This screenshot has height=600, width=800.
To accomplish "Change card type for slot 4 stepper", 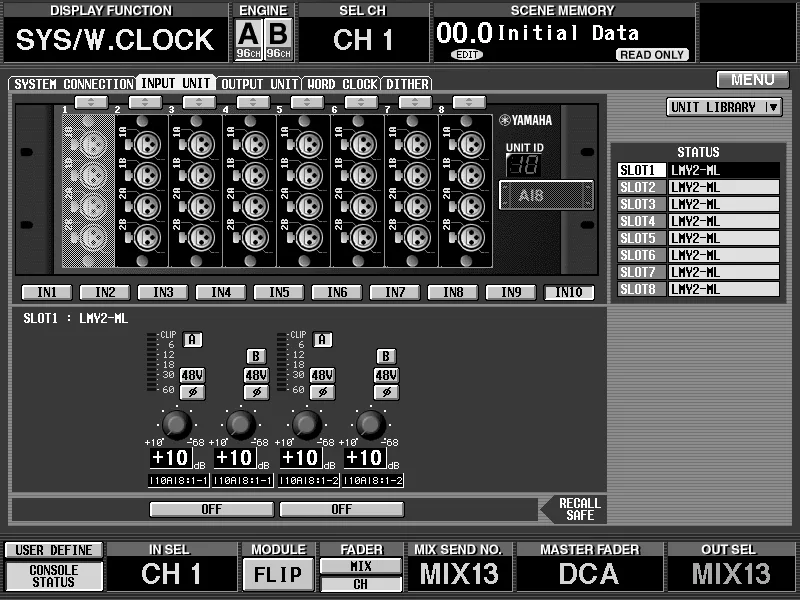I will point(254,102).
